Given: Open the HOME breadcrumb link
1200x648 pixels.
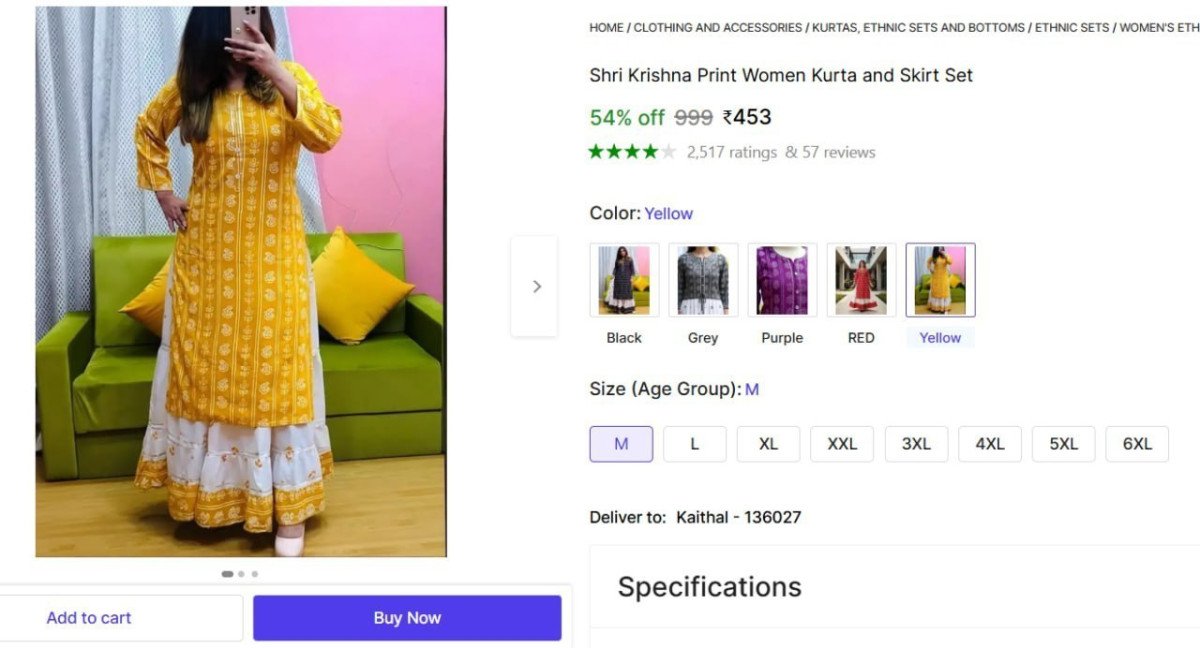Looking at the screenshot, I should click(606, 28).
